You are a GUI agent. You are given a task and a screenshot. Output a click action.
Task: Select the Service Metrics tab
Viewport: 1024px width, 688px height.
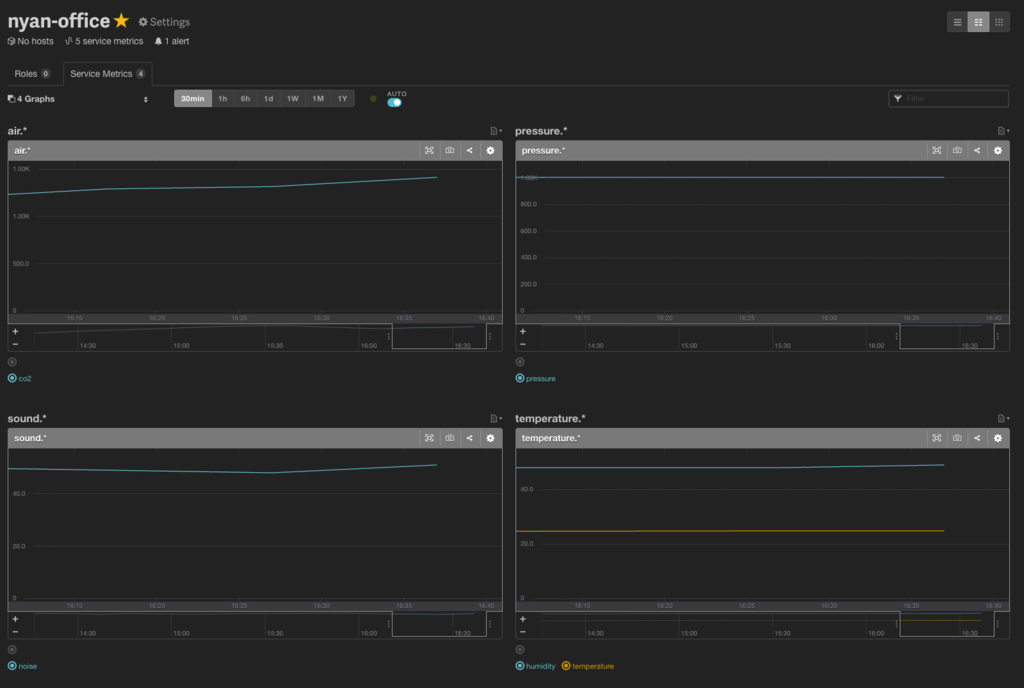[108, 74]
